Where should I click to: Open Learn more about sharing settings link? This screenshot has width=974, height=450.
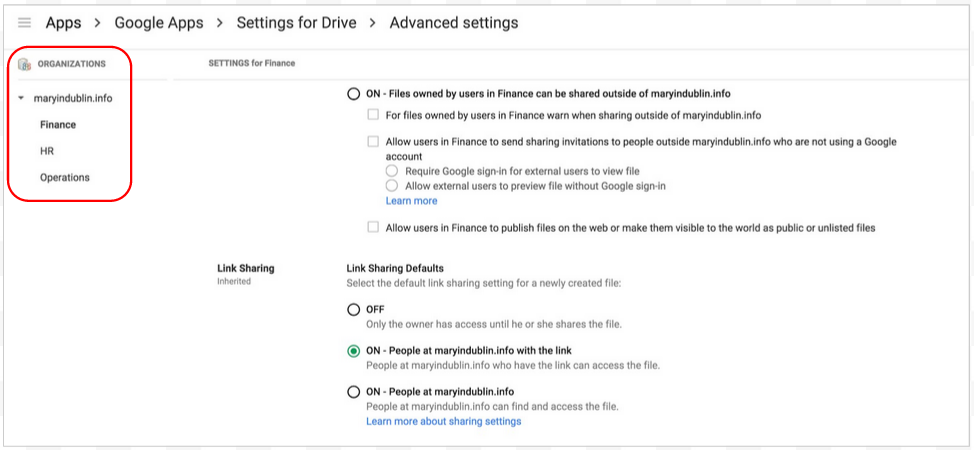[444, 421]
